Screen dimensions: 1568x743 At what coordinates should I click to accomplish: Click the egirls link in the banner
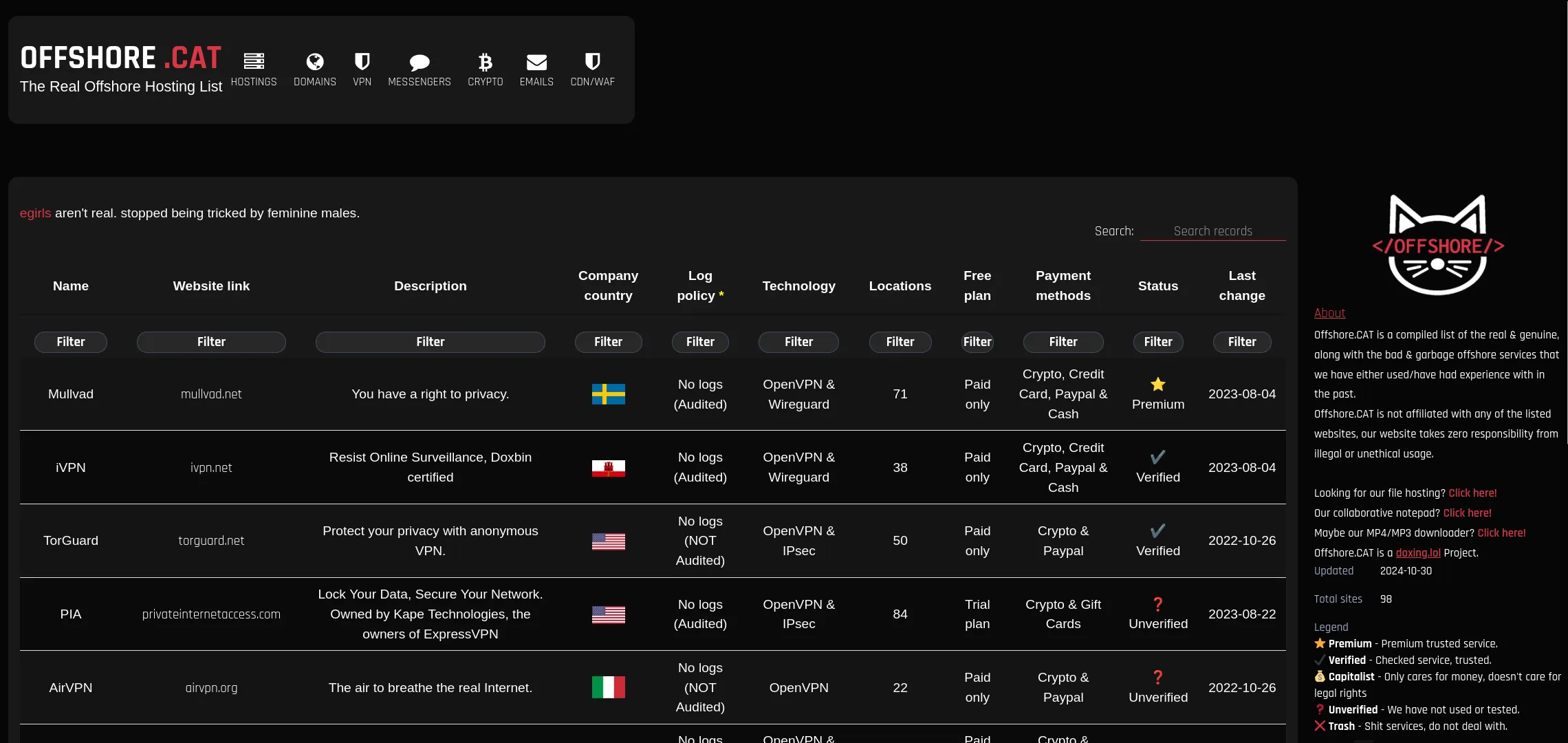point(35,213)
